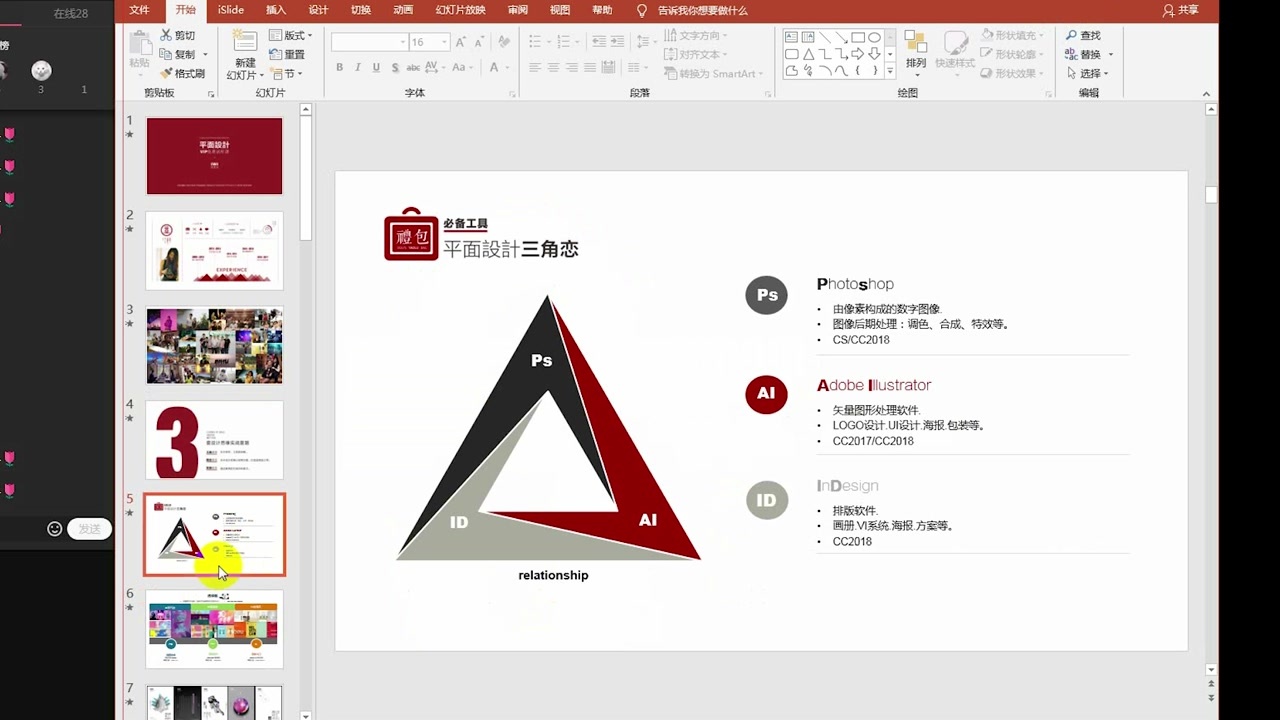
Task: Select the Format Painter (格式刷) tool
Action: 183,73
